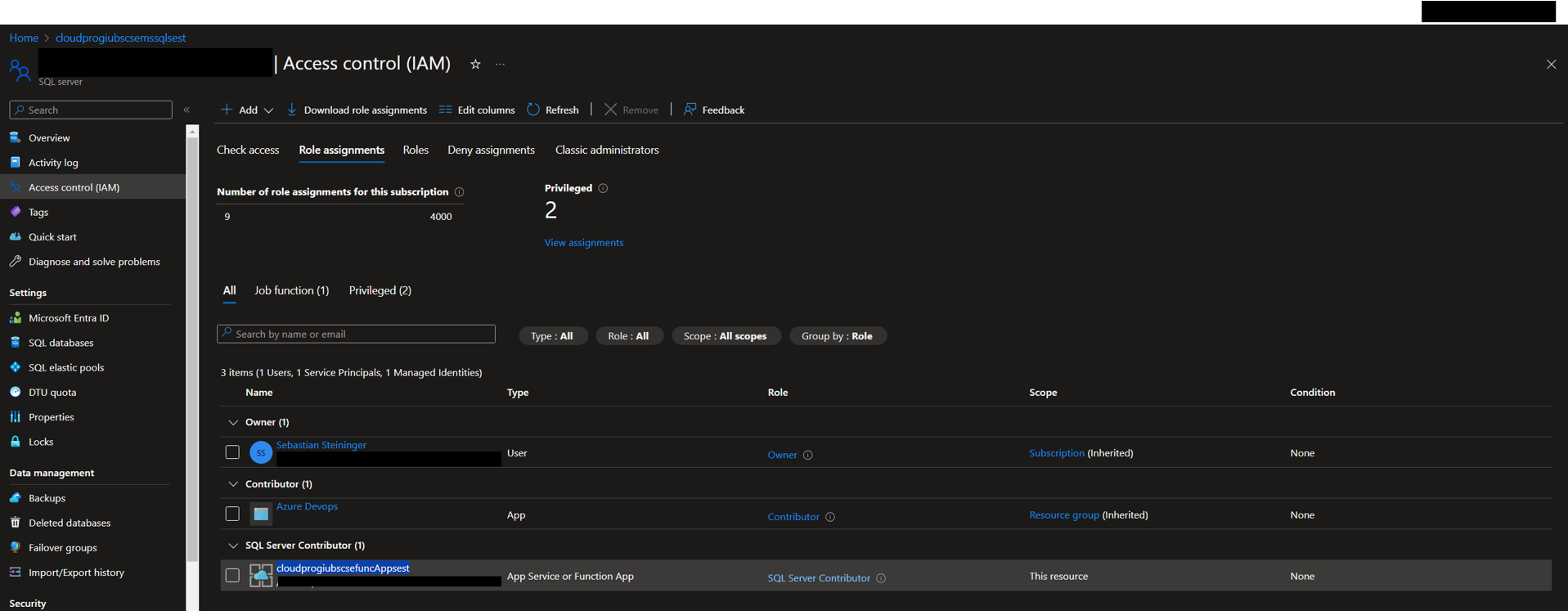This screenshot has height=611, width=1568.
Task: Open the Quick start page
Action: click(52, 236)
